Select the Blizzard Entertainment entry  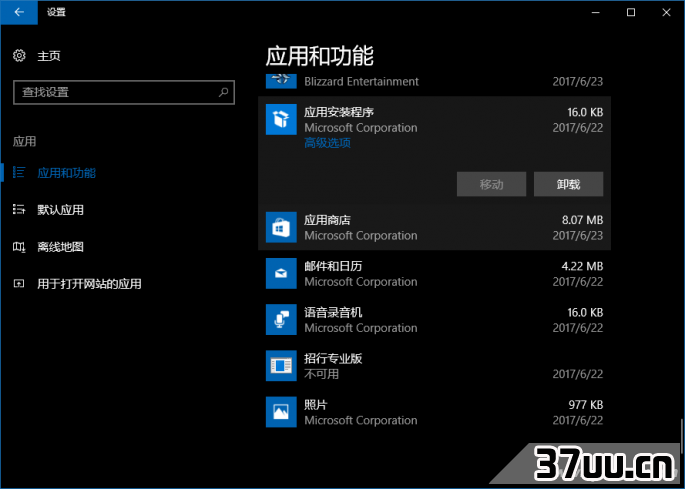click(x=434, y=81)
